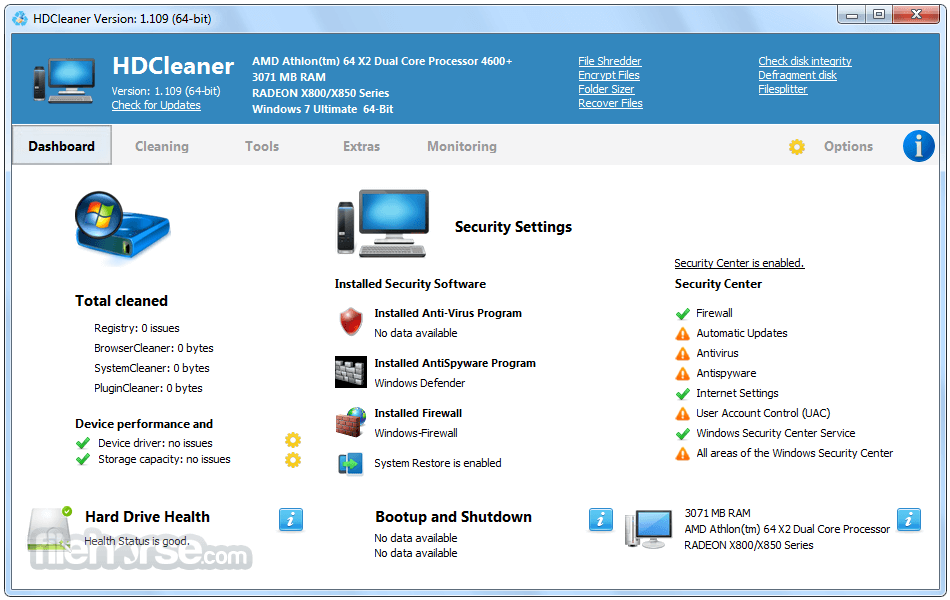
Task: Click the HDCleaner title bar app icon
Action: tap(20, 19)
